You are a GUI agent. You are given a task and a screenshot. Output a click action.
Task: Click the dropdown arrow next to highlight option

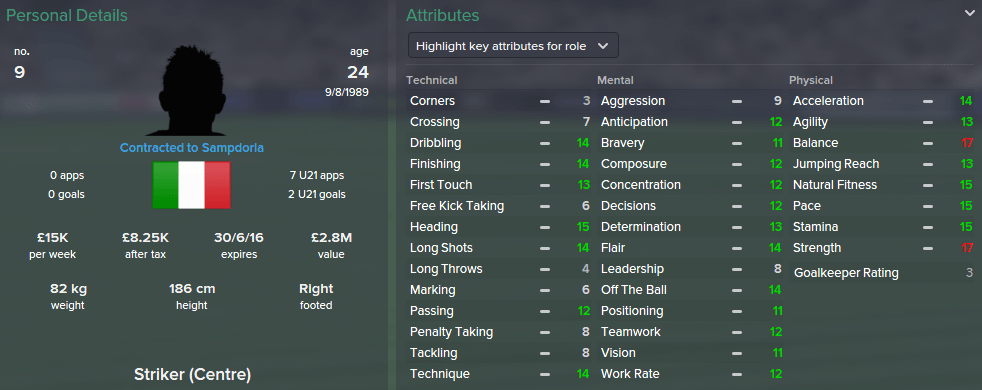tap(602, 46)
